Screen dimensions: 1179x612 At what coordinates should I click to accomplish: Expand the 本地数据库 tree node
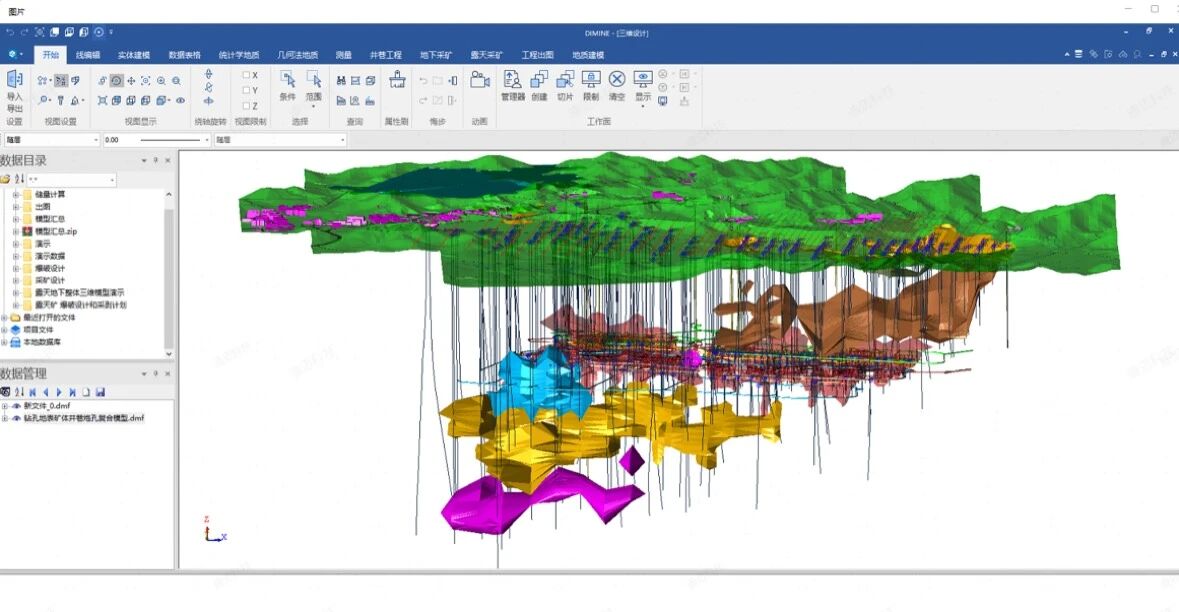click(x=4, y=342)
